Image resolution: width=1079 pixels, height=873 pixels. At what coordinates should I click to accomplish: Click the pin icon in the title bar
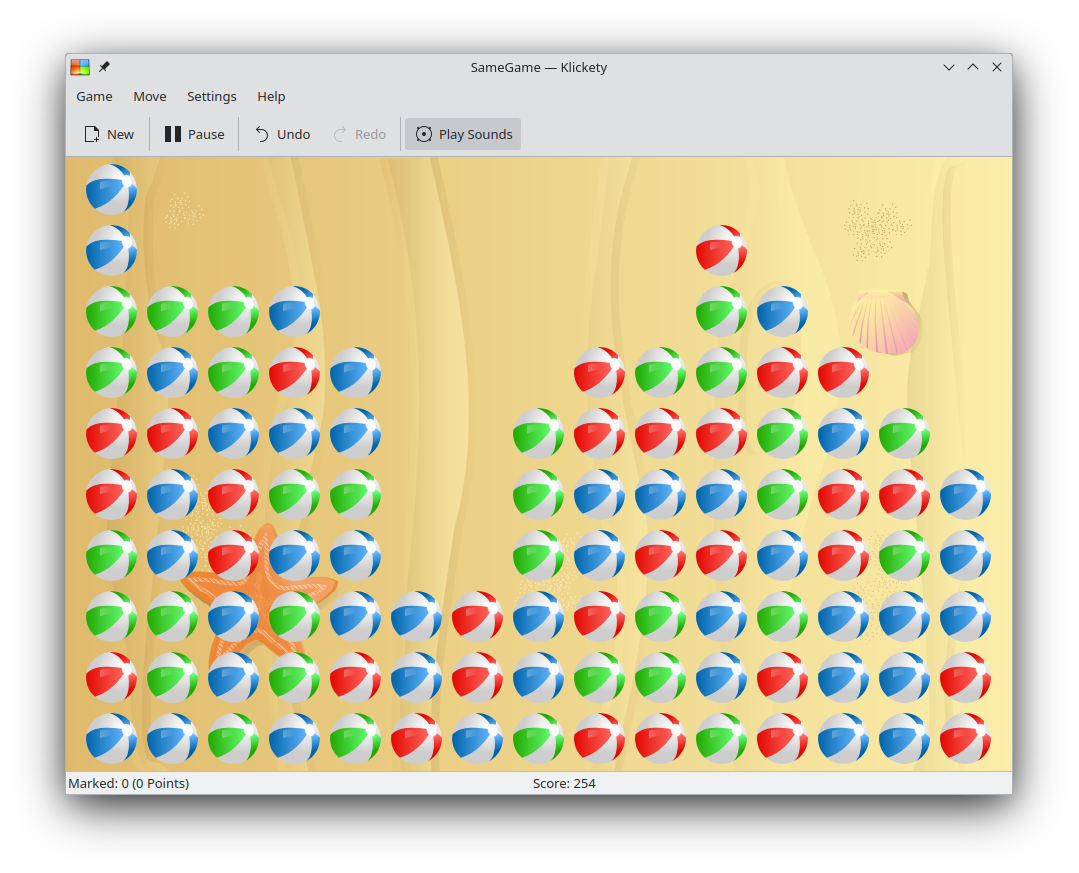click(104, 67)
